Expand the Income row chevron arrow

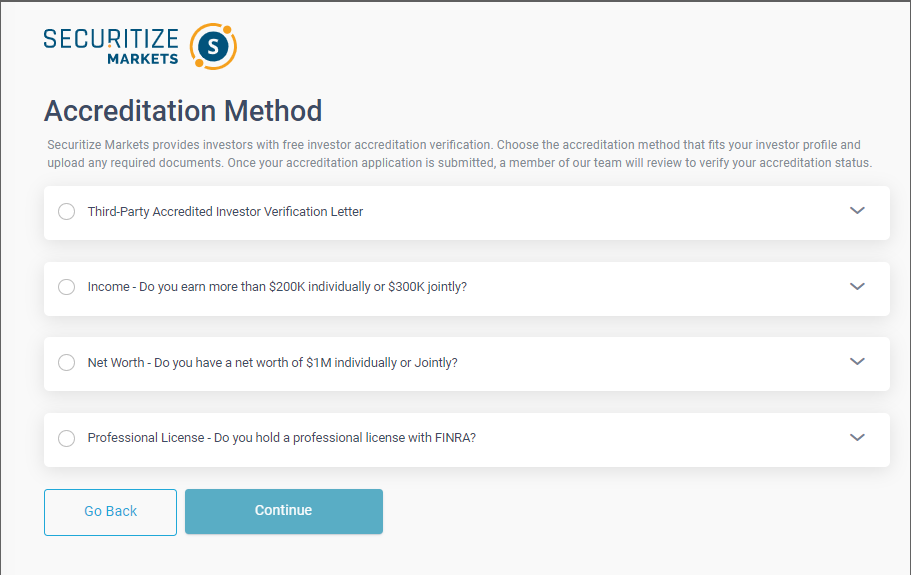coord(858,286)
